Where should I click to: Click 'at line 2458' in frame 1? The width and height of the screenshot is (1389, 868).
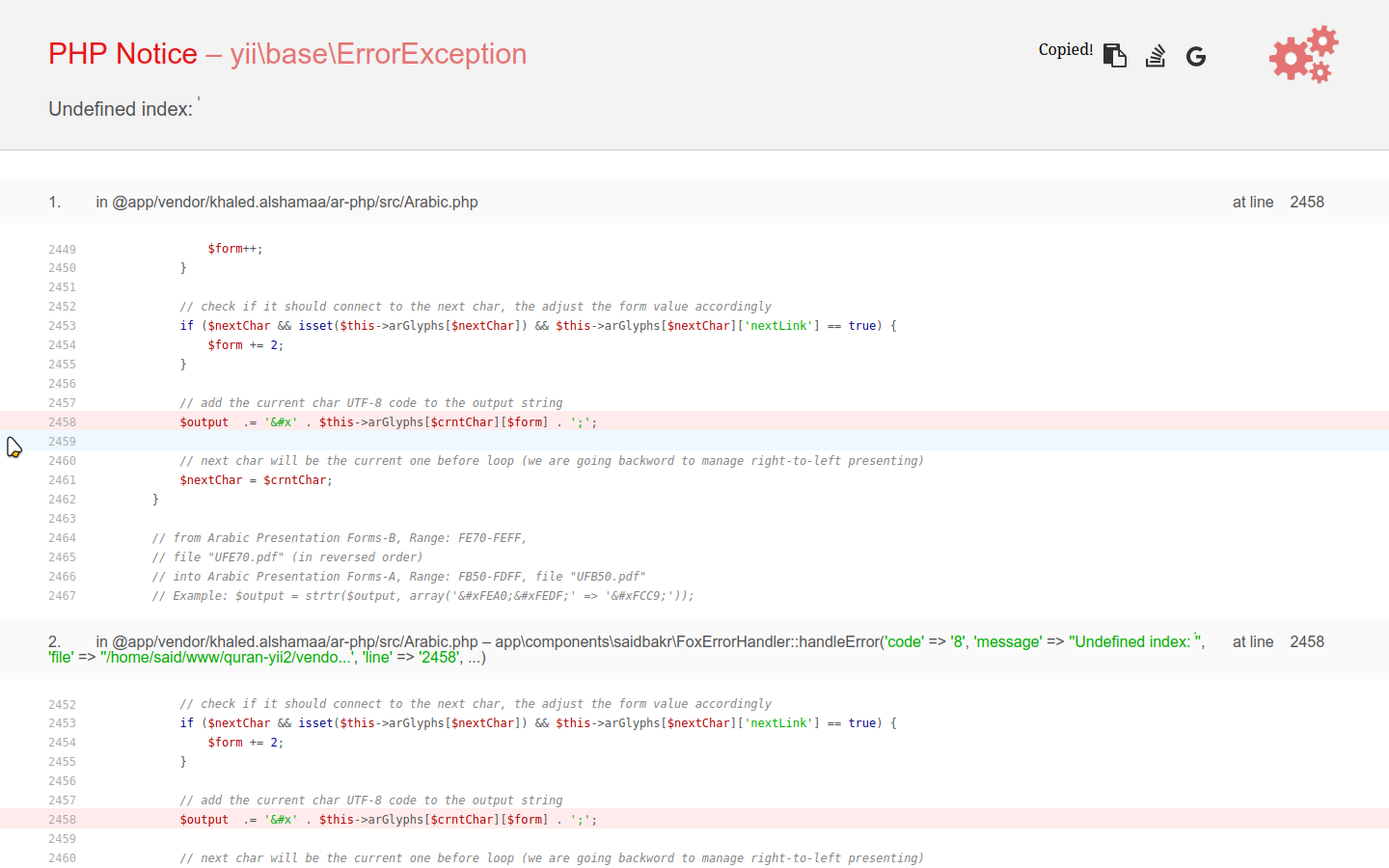[1278, 202]
